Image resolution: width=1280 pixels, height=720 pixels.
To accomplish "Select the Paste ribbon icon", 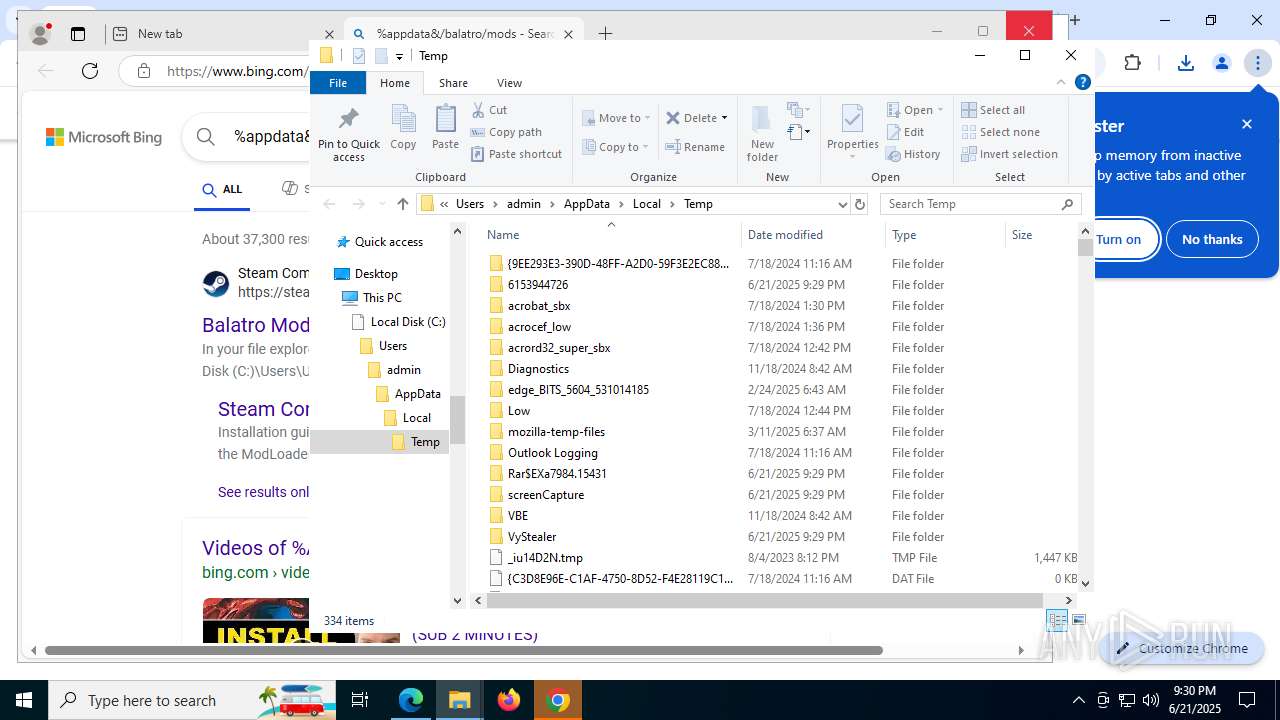I will click(x=445, y=127).
